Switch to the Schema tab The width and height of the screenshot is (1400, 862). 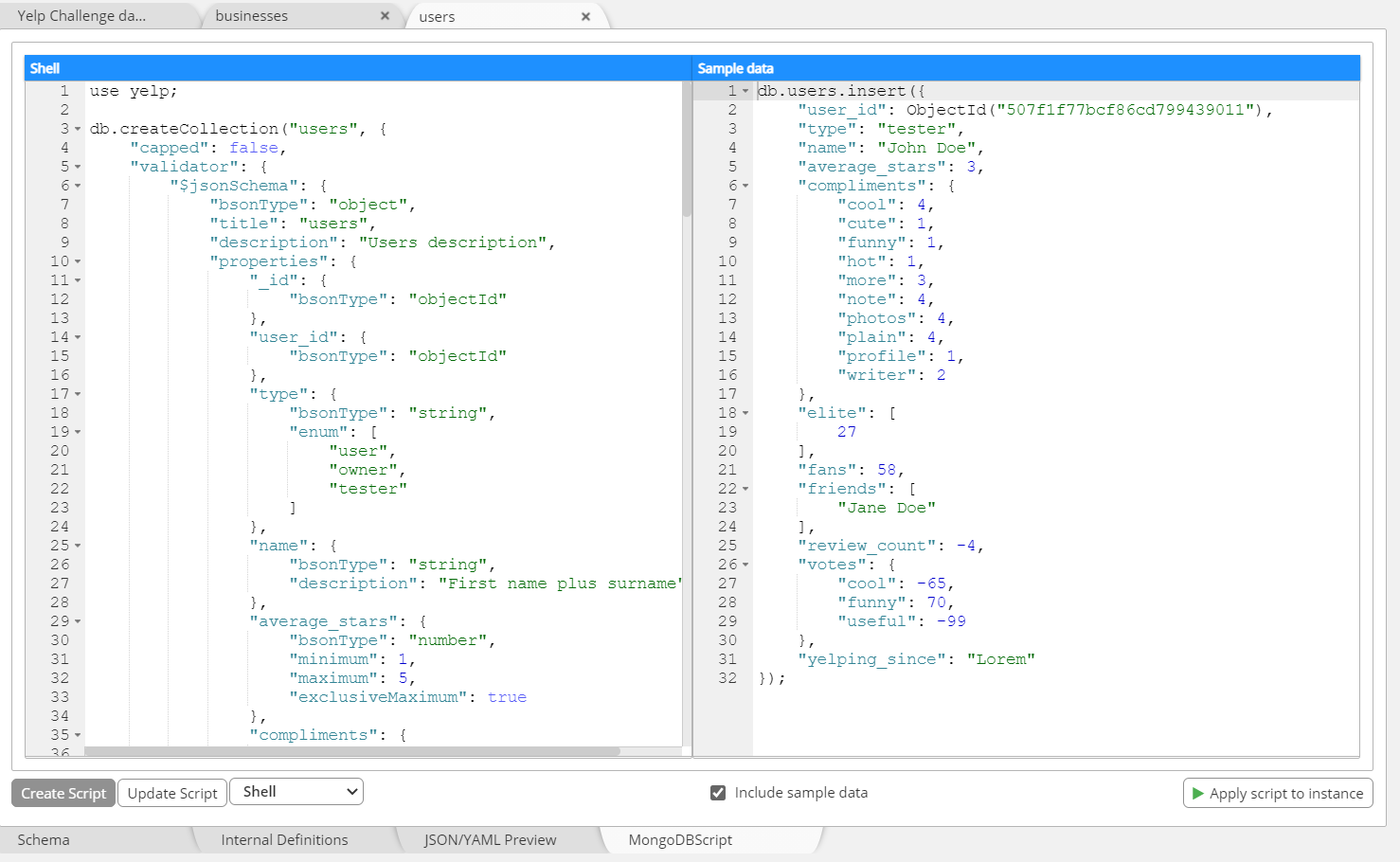tap(43, 839)
